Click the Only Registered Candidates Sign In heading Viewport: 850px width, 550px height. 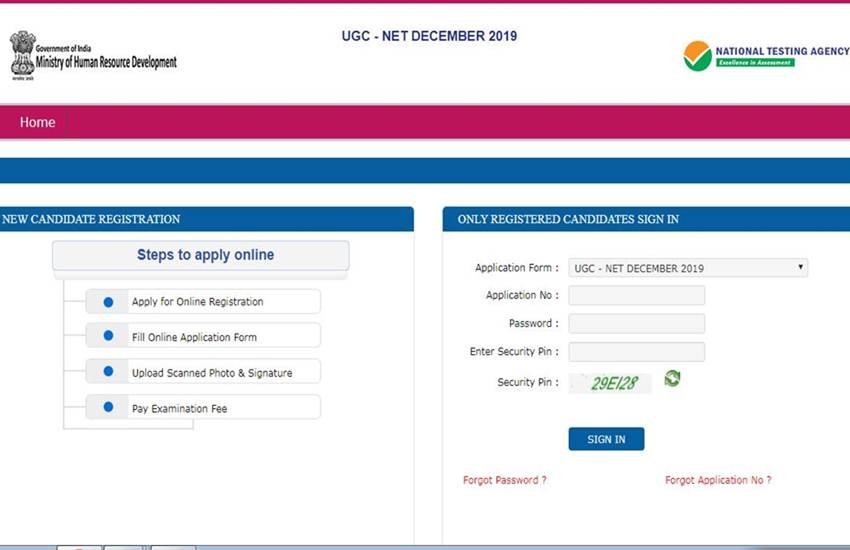[568, 219]
